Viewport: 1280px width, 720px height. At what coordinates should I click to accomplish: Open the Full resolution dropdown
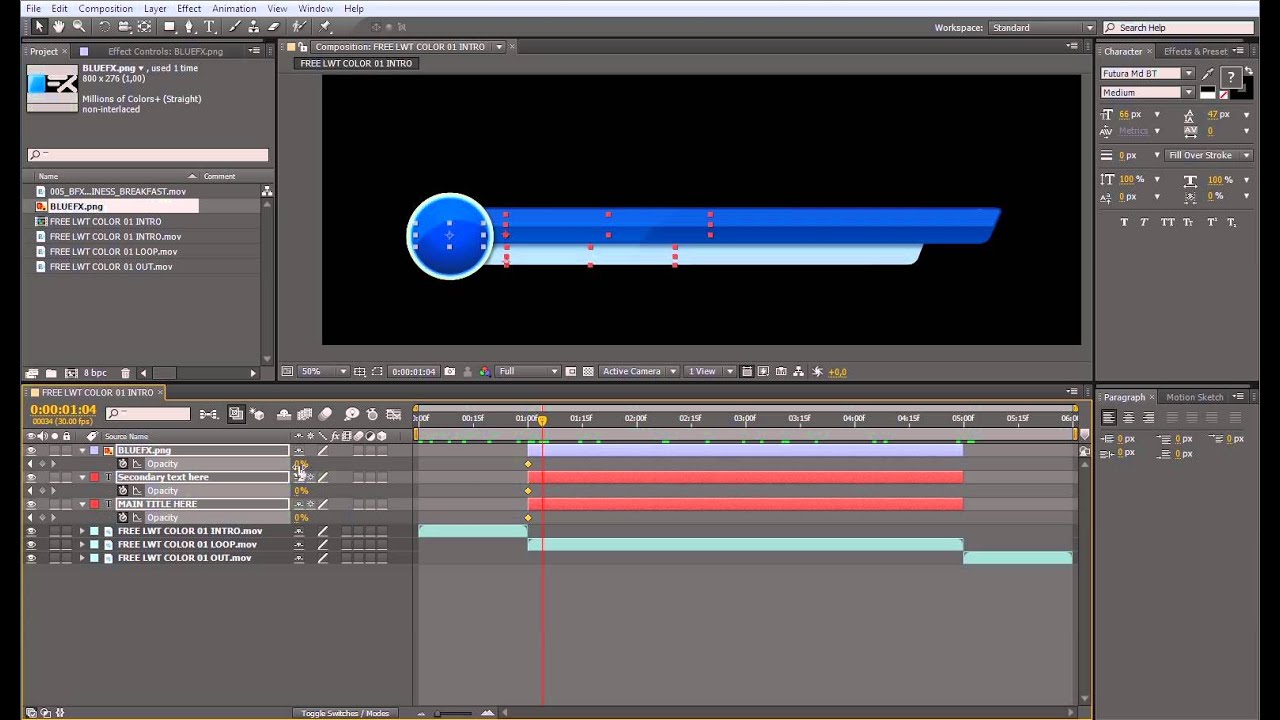click(x=529, y=372)
